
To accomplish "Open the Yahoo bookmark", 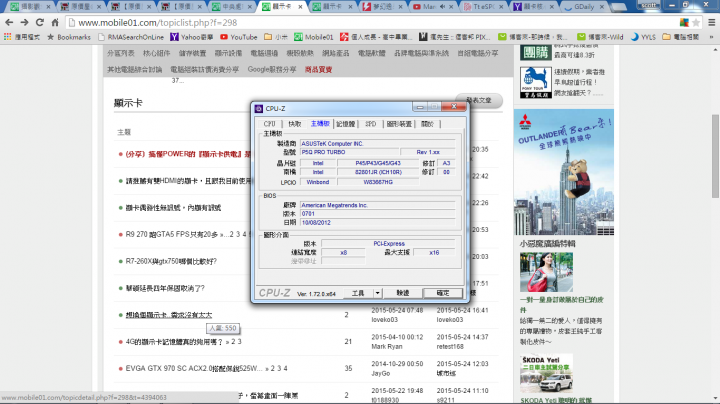I will 191,37.
